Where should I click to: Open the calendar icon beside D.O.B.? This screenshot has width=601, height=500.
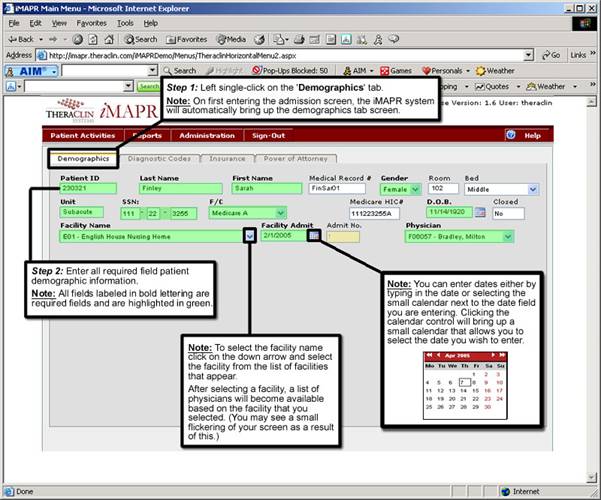tap(479, 212)
